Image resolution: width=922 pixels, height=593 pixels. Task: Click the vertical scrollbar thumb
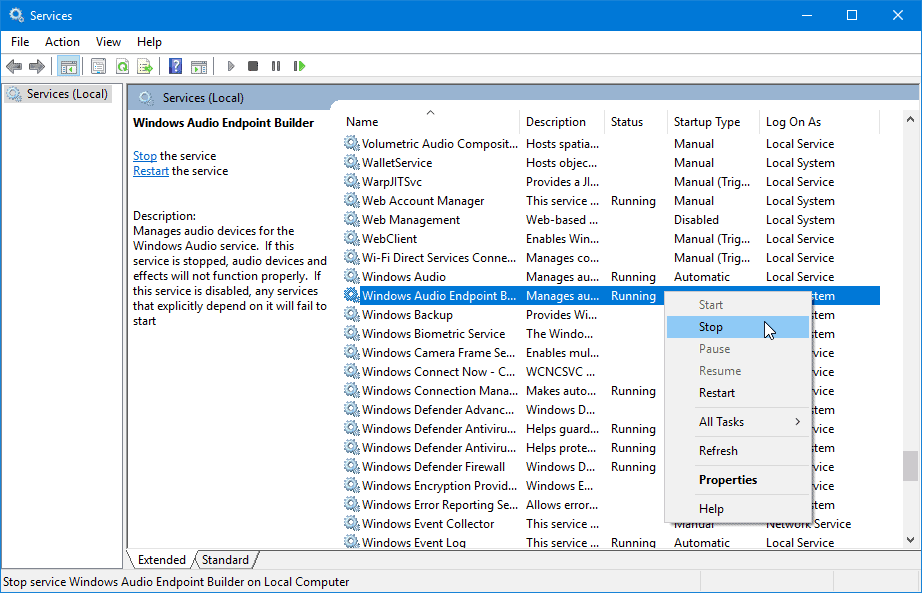pos(910,466)
